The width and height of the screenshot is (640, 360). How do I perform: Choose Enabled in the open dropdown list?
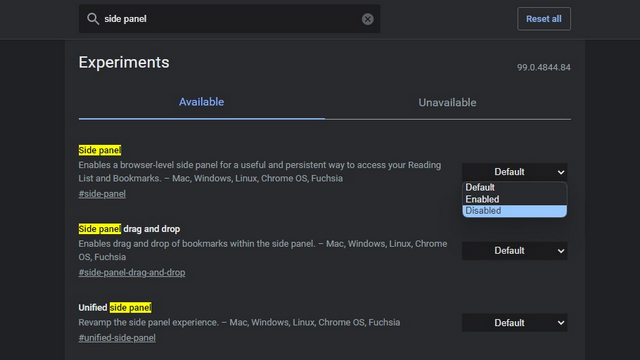[514, 199]
